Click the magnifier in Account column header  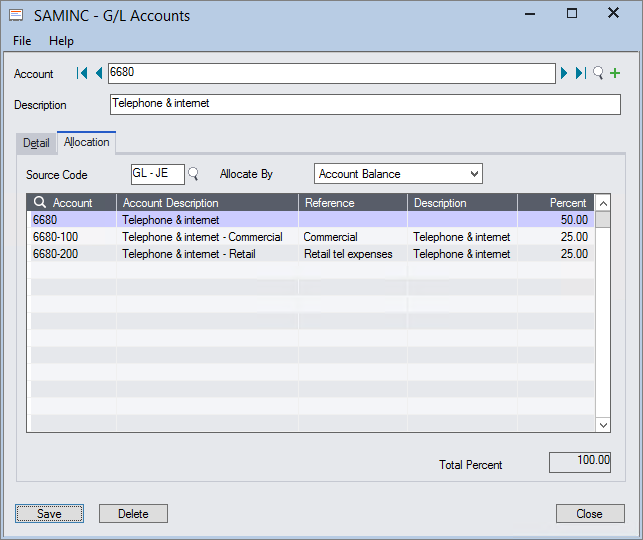pyautogui.click(x=40, y=202)
